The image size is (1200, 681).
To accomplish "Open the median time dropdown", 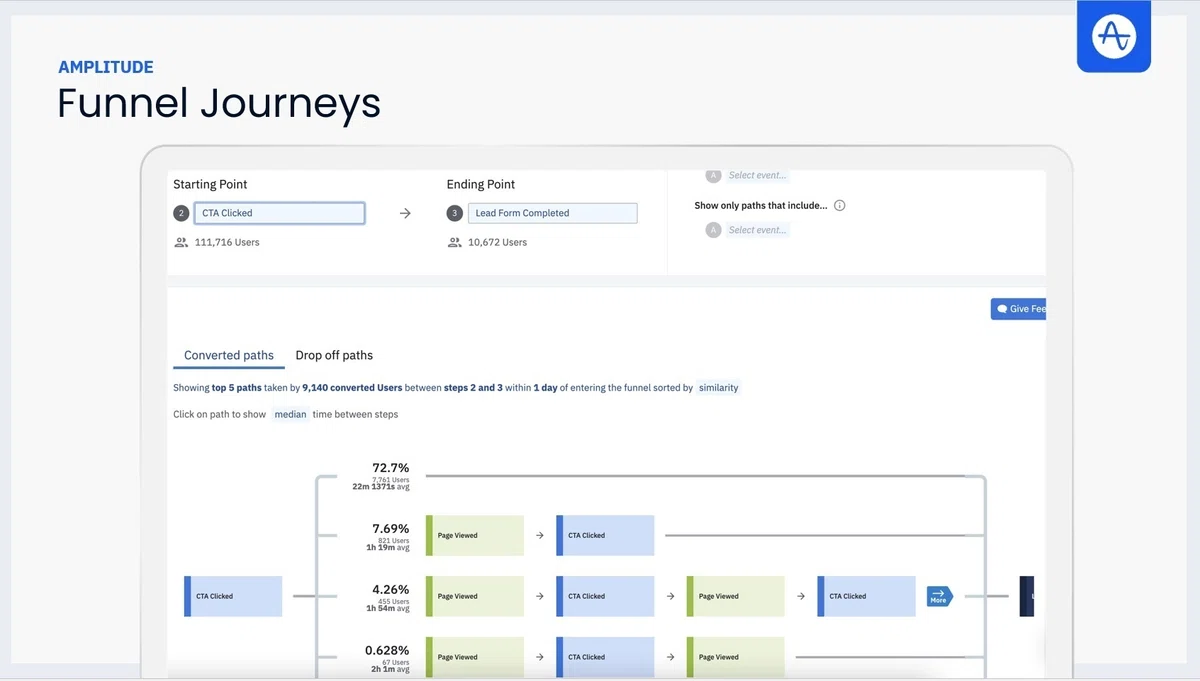I will (x=290, y=414).
